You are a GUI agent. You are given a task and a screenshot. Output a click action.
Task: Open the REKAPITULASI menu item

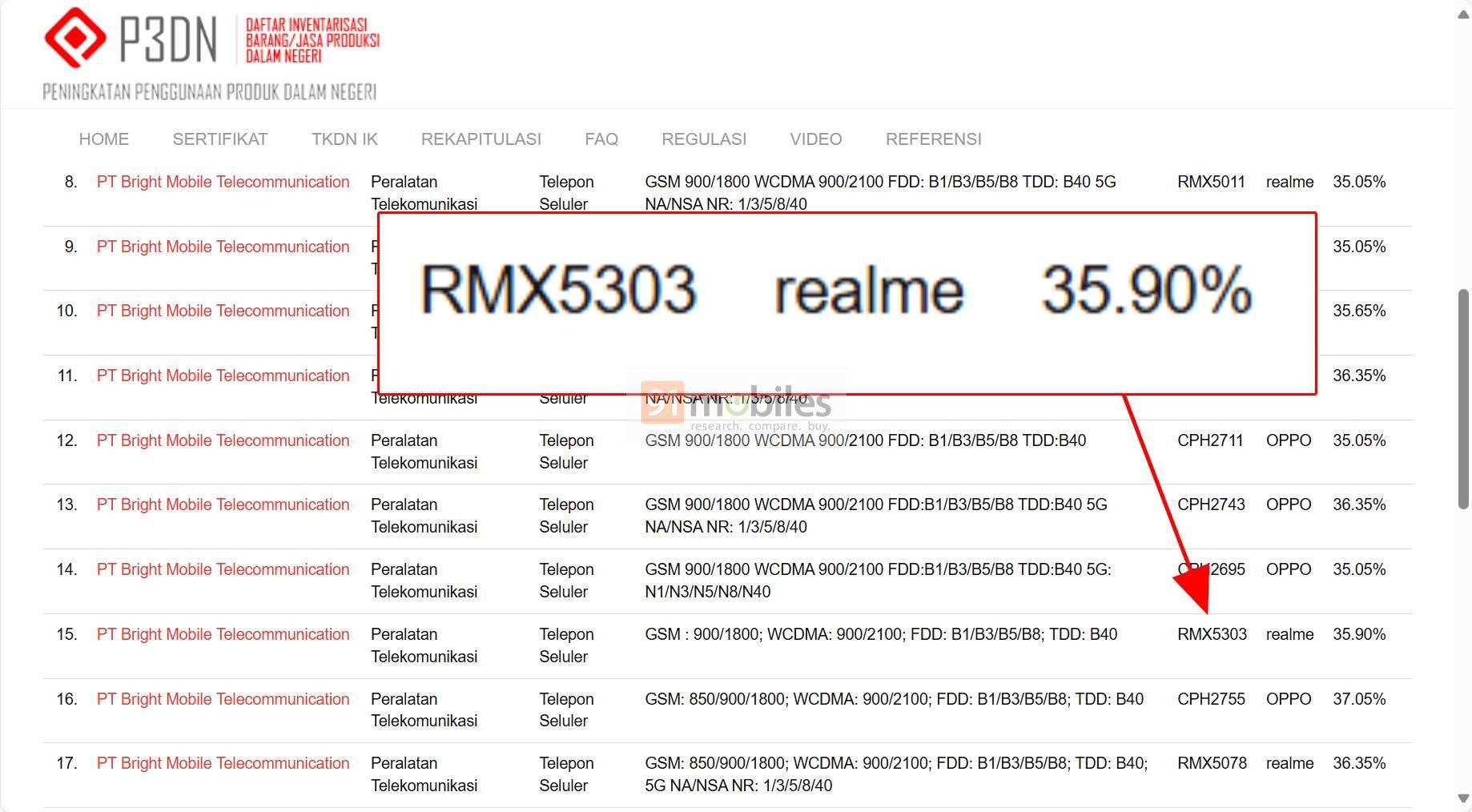click(481, 139)
